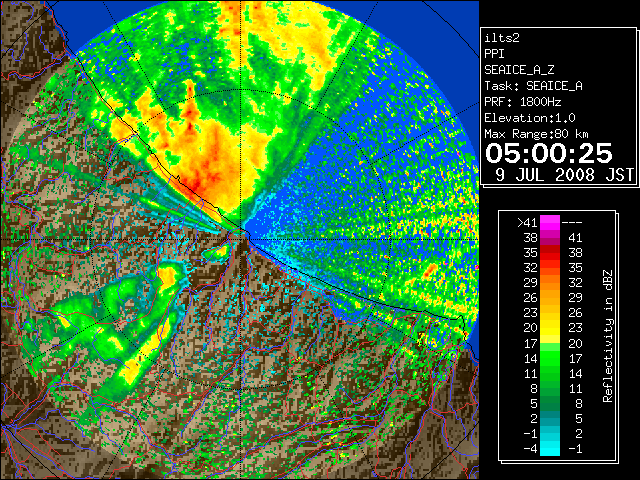The width and height of the screenshot is (640, 480).
Task: Click the 'PRF: 1800Hz' text
Action: pyautogui.click(x=523, y=102)
